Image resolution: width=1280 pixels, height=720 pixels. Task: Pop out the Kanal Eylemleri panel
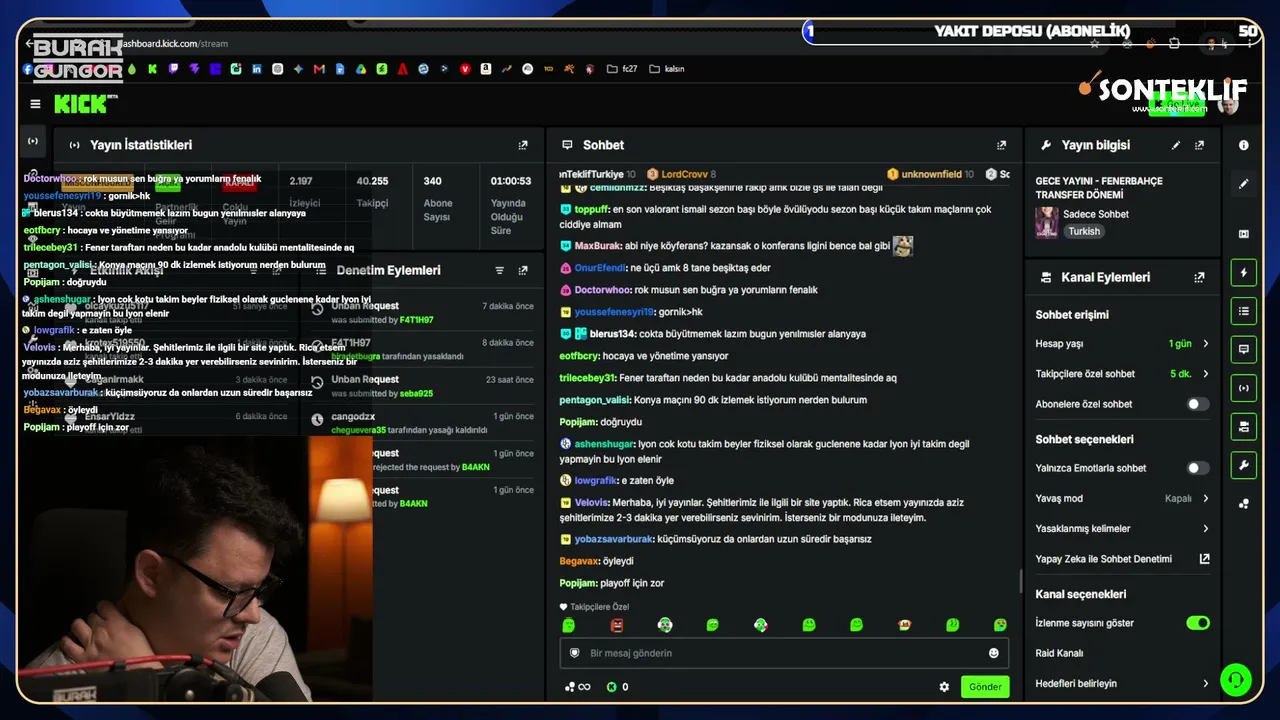(1199, 277)
